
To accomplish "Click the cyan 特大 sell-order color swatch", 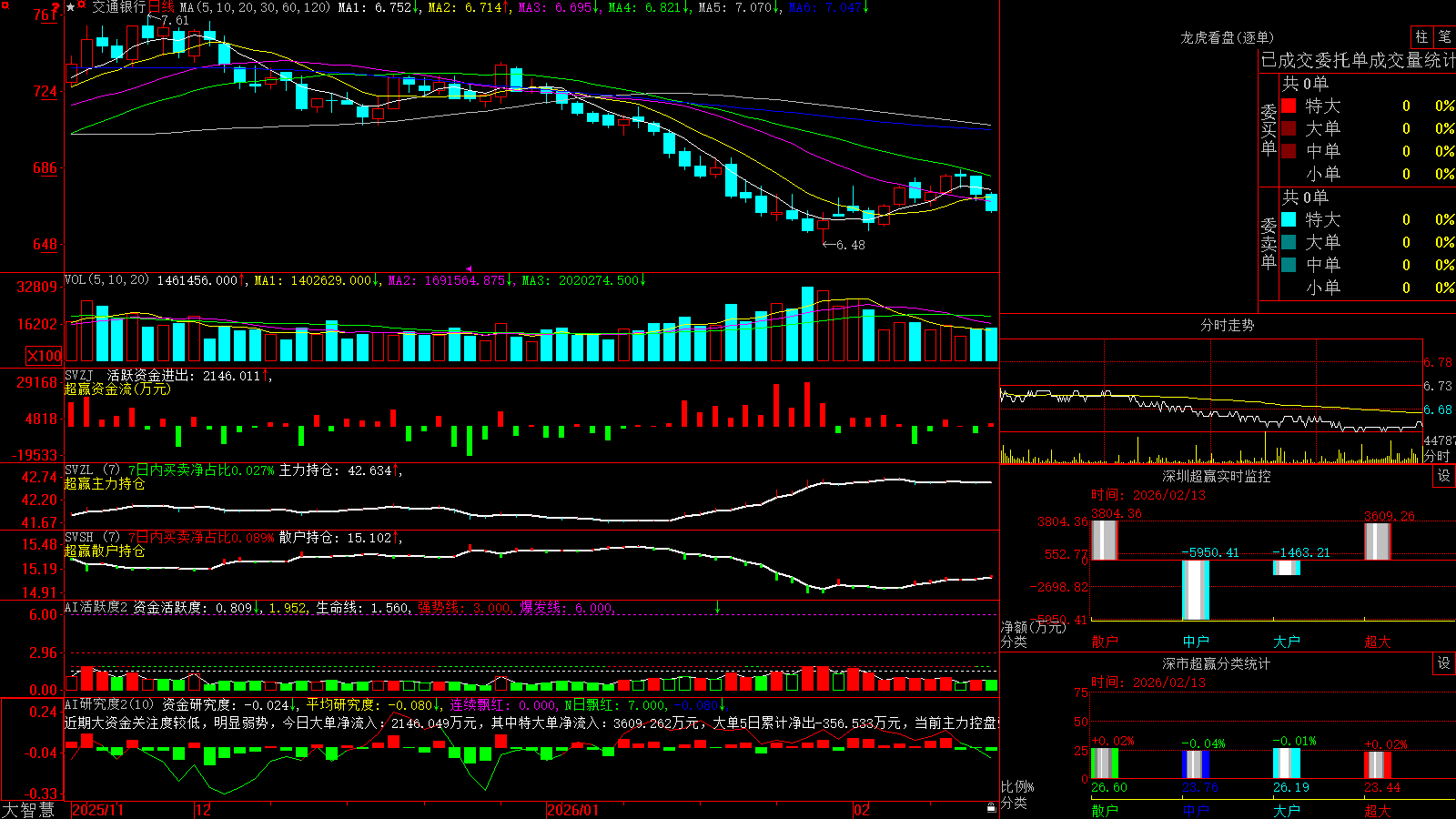I will point(1289,219).
